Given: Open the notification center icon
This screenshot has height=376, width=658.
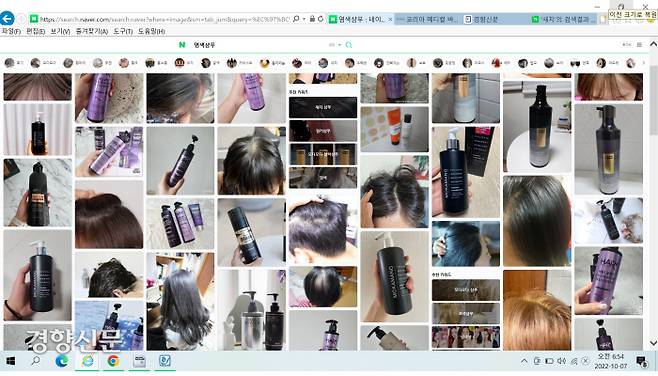Looking at the screenshot, I should click(641, 361).
